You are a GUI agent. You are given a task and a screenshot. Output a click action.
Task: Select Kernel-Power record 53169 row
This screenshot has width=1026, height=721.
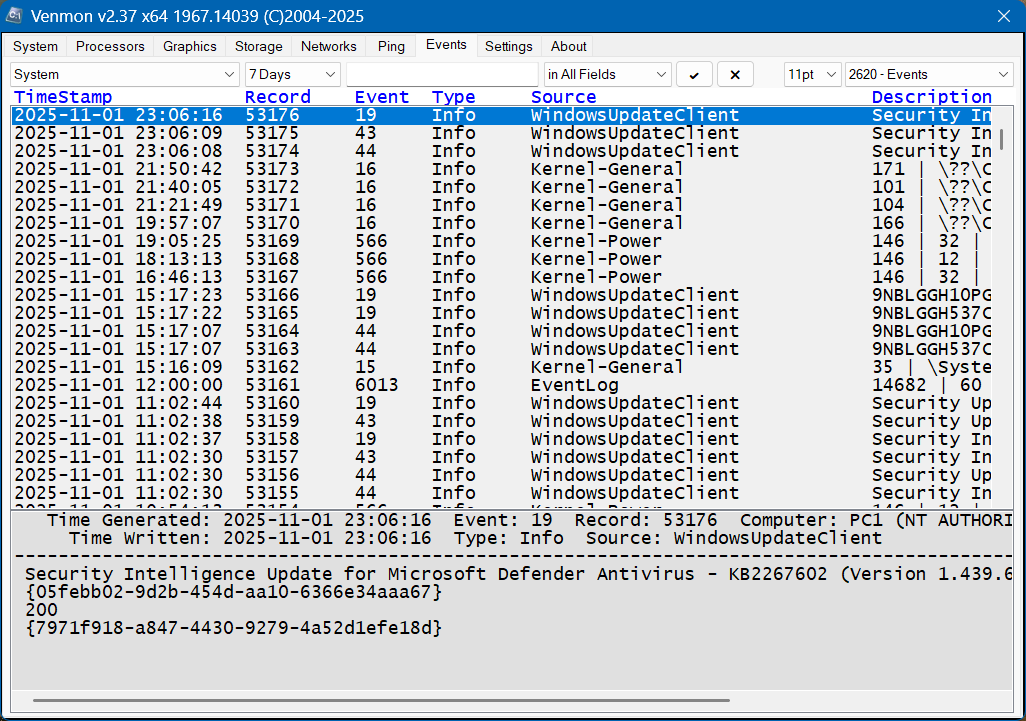tap(502, 241)
